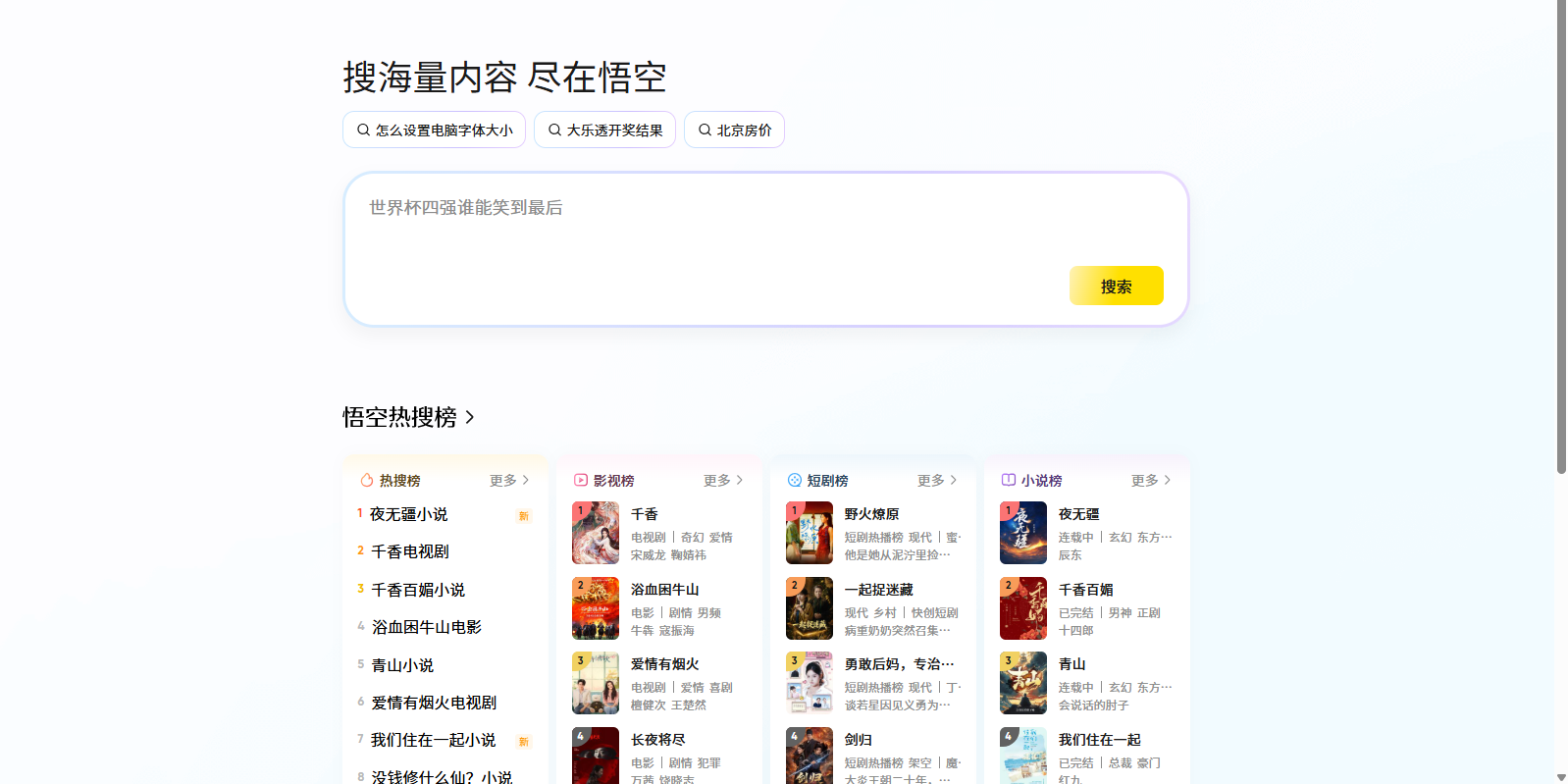This screenshot has height=784, width=1568.
Task: Open the 剑归 short drama poster
Action: [810, 756]
